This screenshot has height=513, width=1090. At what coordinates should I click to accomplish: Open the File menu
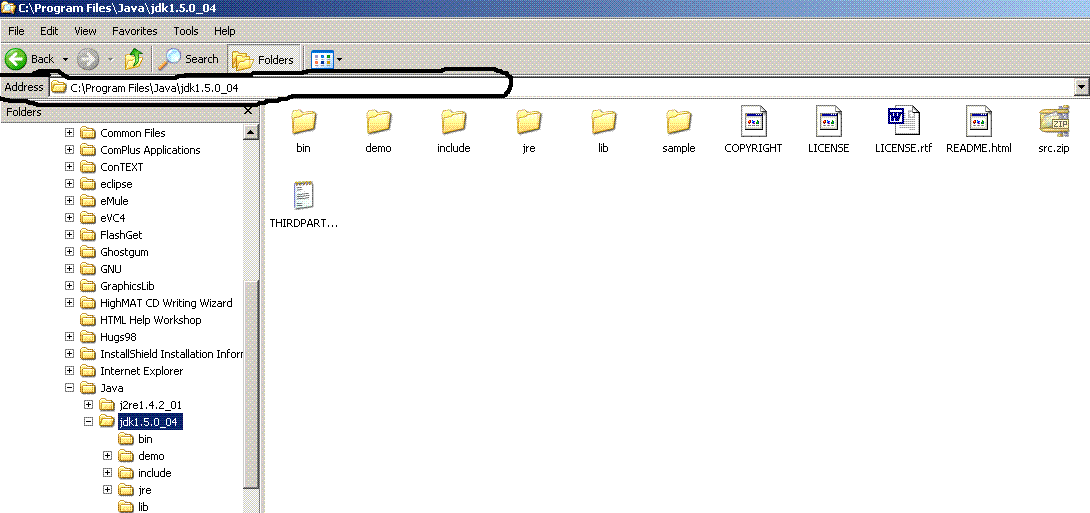pyautogui.click(x=16, y=31)
